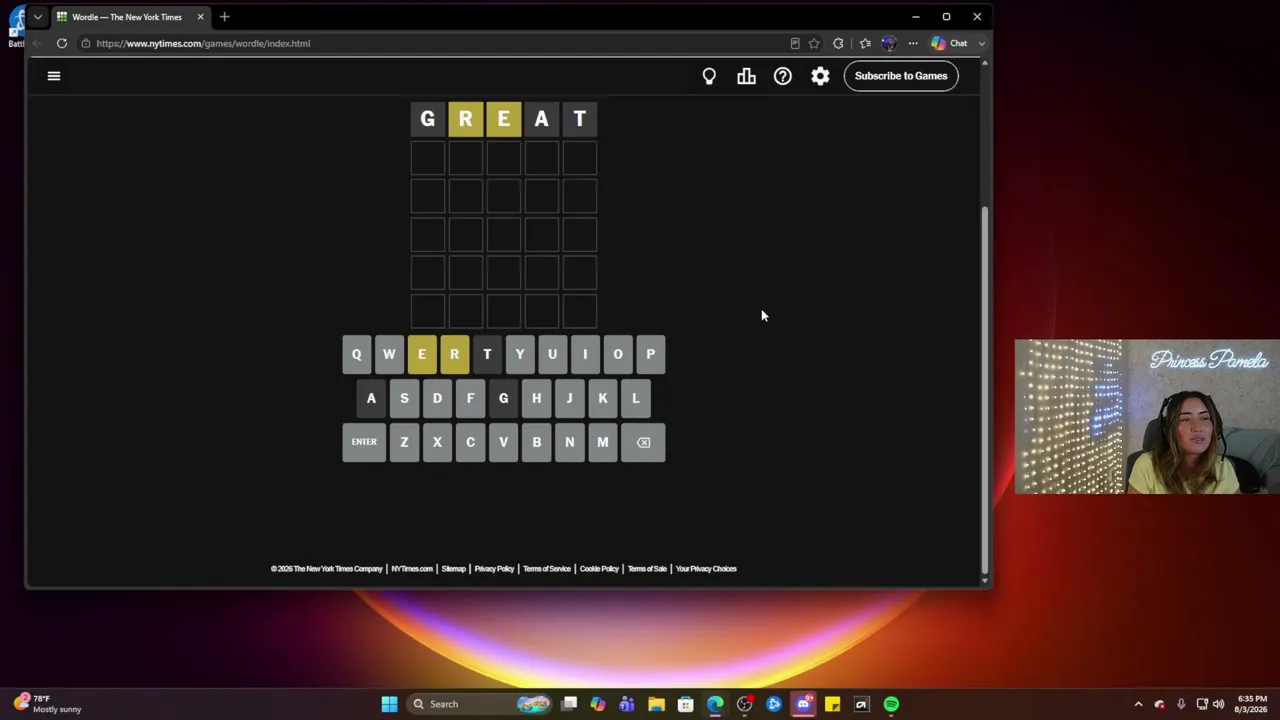Tap the yellow E key on the keyboard

click(422, 354)
